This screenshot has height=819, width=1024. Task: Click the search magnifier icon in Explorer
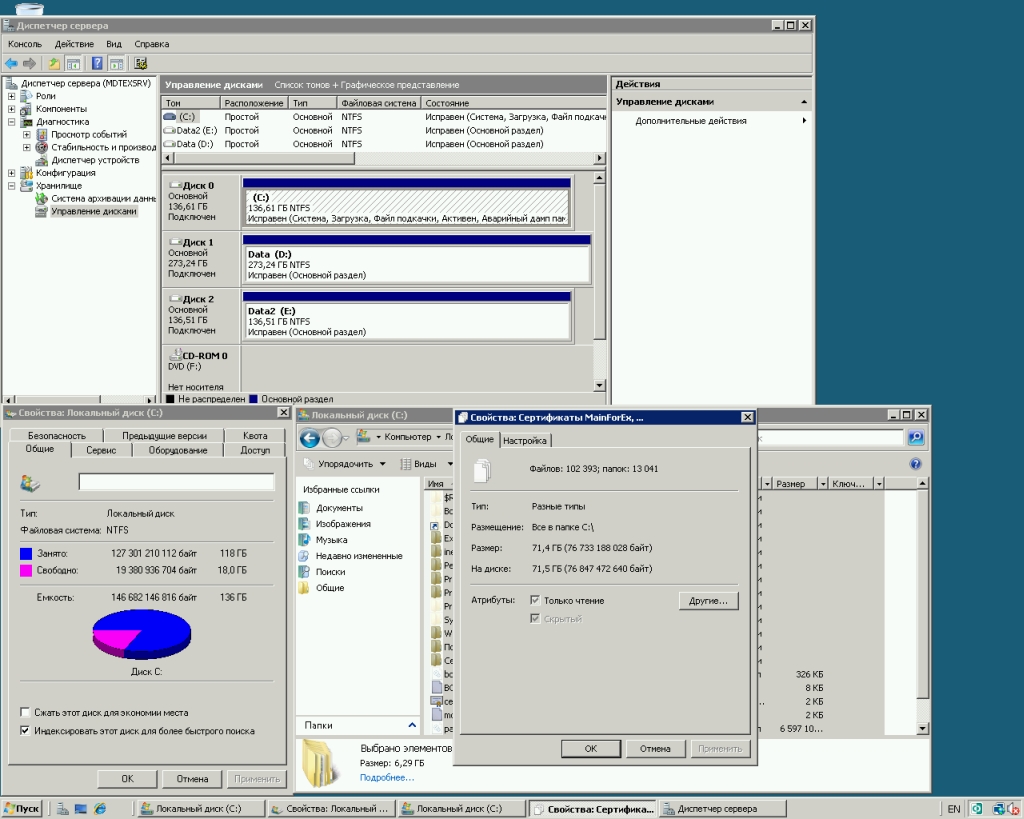[916, 437]
